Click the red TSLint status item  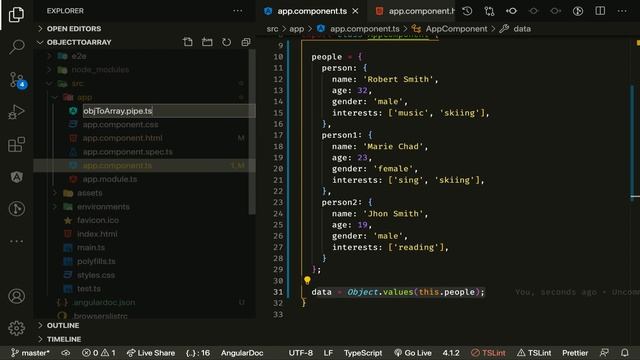[488, 353]
